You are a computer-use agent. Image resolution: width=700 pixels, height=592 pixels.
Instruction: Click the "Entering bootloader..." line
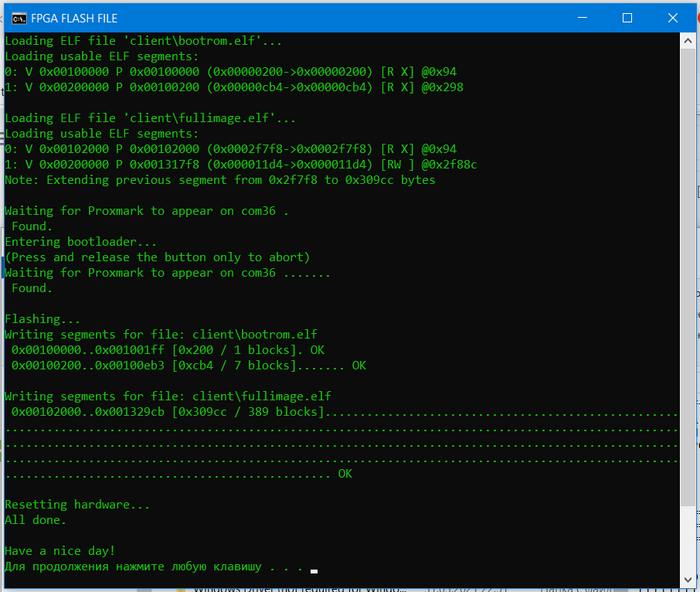click(81, 242)
